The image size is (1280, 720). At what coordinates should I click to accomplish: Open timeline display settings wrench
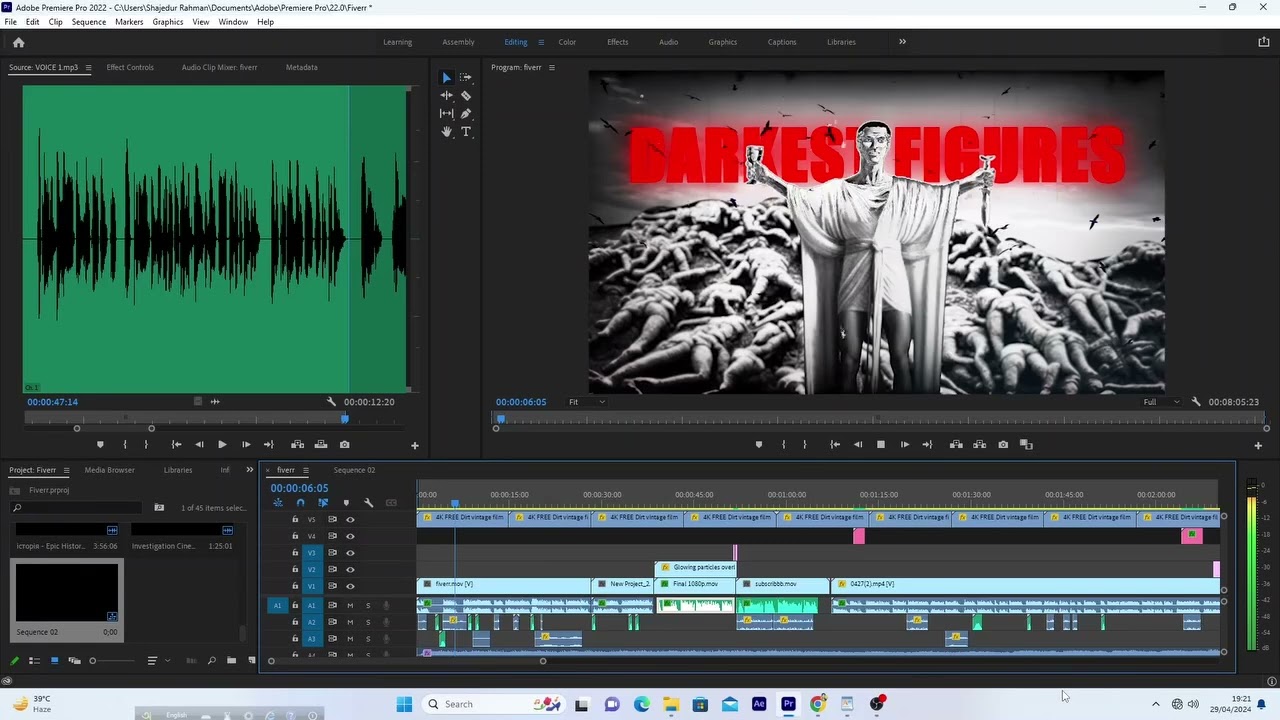click(369, 503)
